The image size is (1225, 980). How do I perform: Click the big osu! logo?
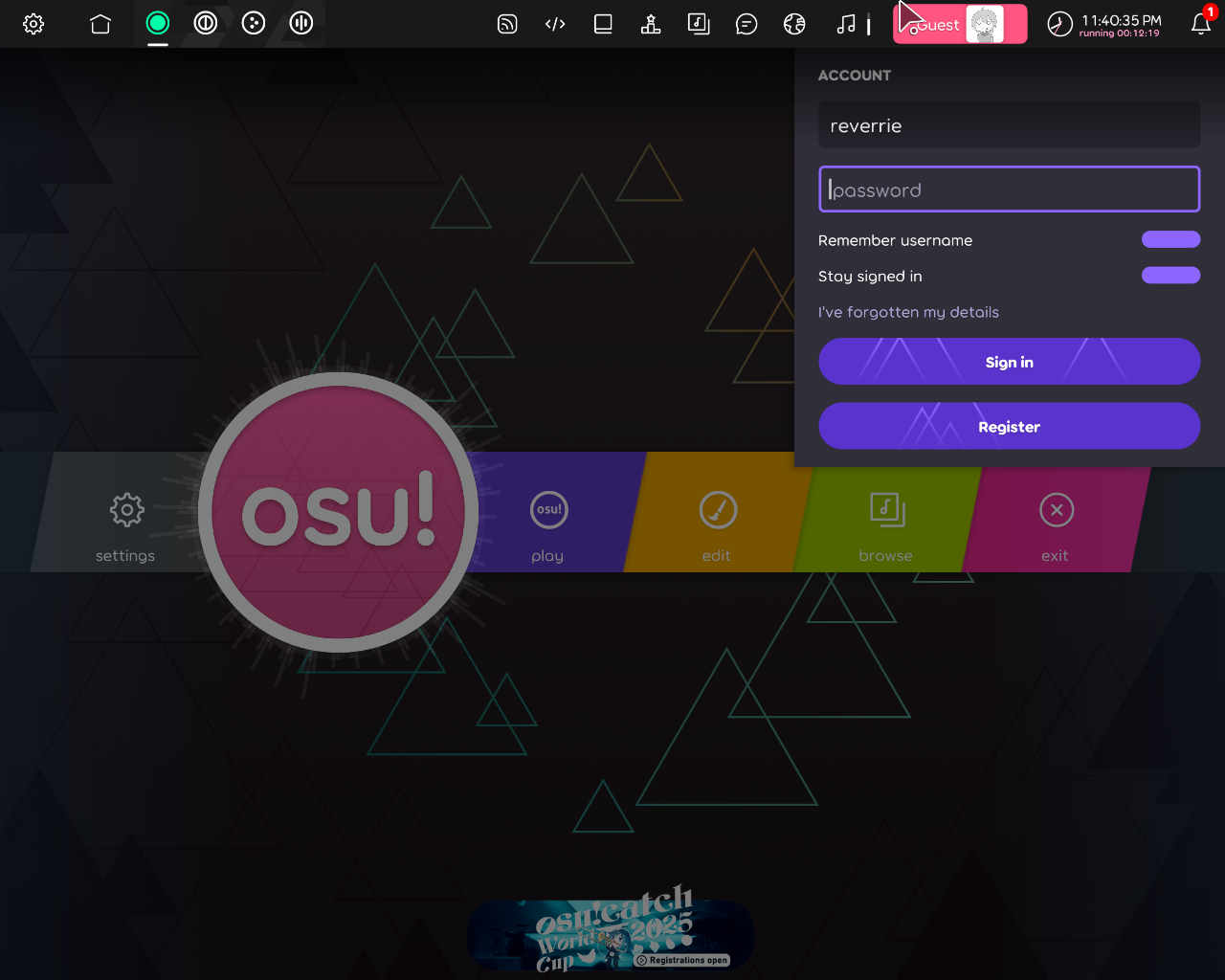(339, 512)
